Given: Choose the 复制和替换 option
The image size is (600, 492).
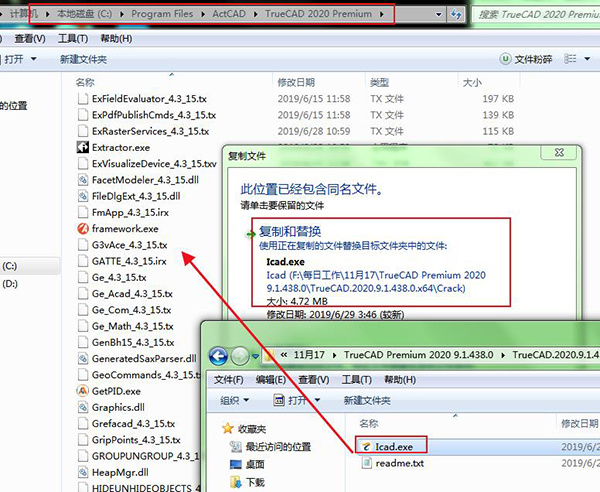Looking at the screenshot, I should [381, 262].
